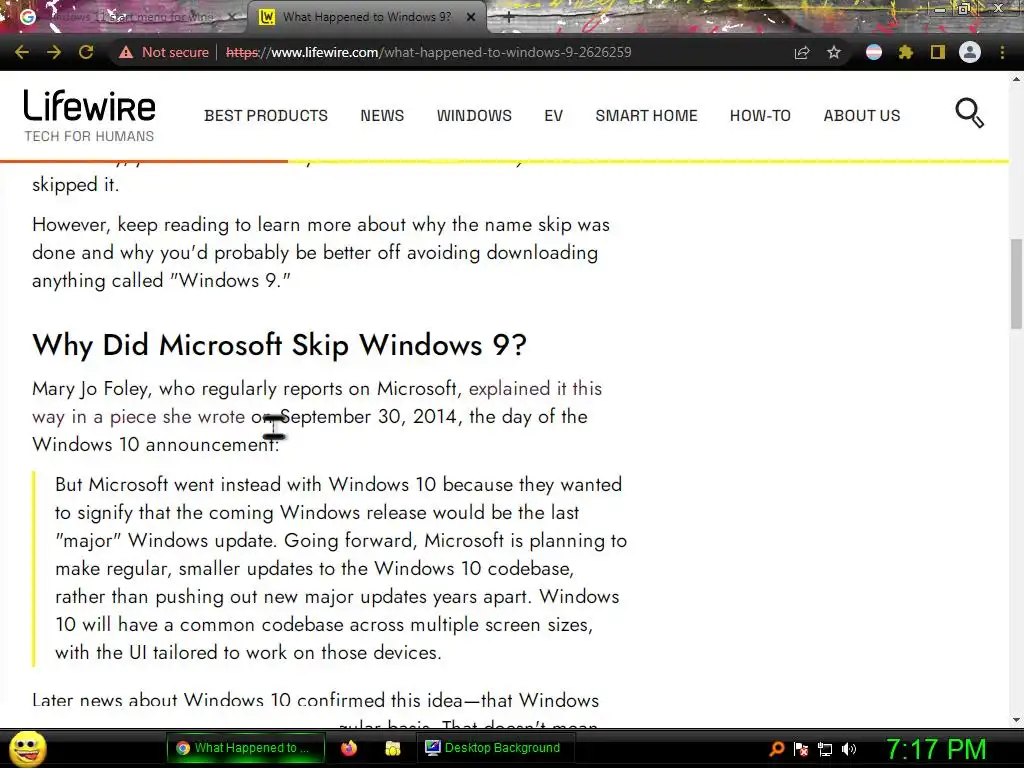The height and width of the screenshot is (768, 1024).
Task: Follow the 'explained it this way' link
Action: (535, 389)
